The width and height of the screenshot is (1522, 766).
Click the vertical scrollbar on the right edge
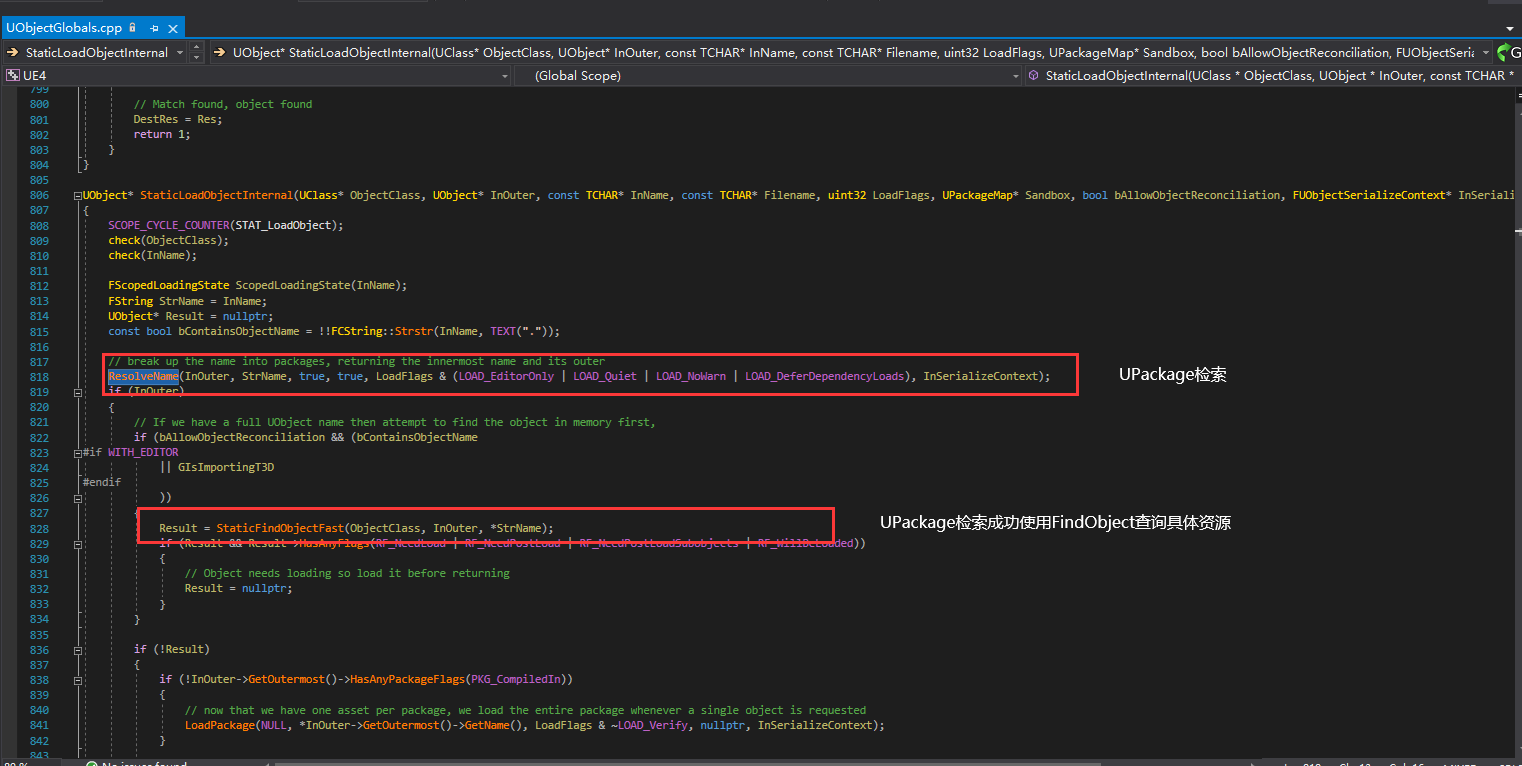[1518, 400]
